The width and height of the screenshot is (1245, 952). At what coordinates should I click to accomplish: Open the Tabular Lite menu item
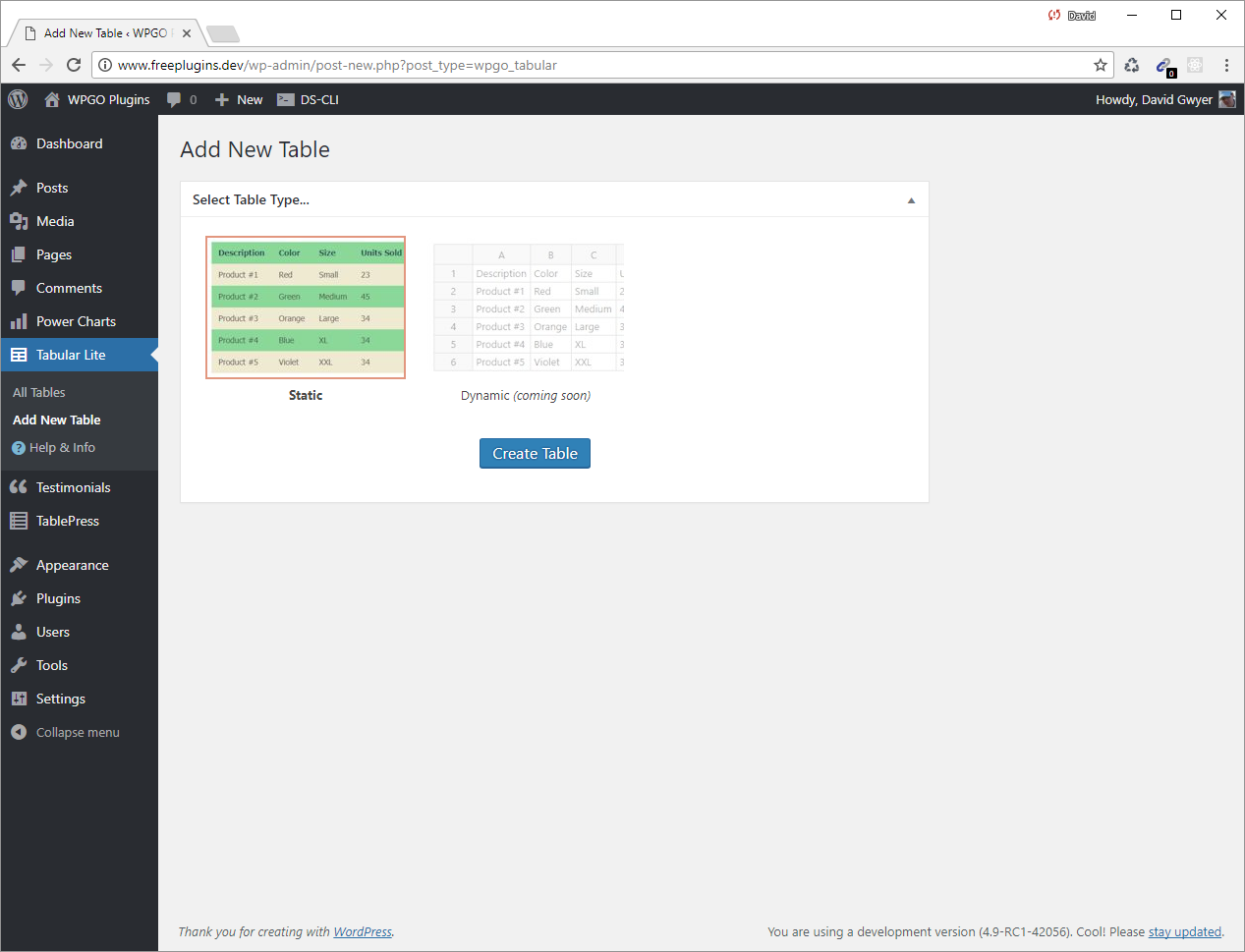(80, 355)
